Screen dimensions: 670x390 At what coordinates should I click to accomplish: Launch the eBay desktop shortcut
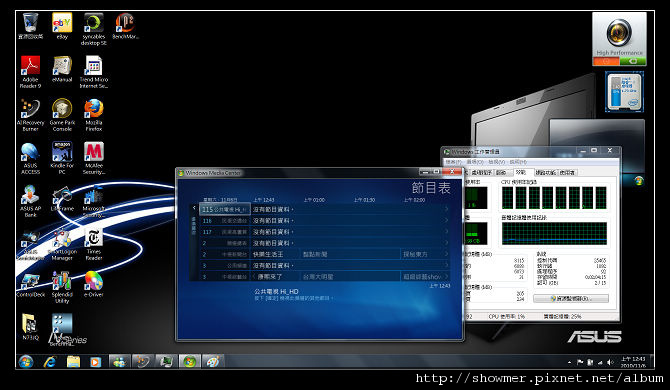[62, 26]
